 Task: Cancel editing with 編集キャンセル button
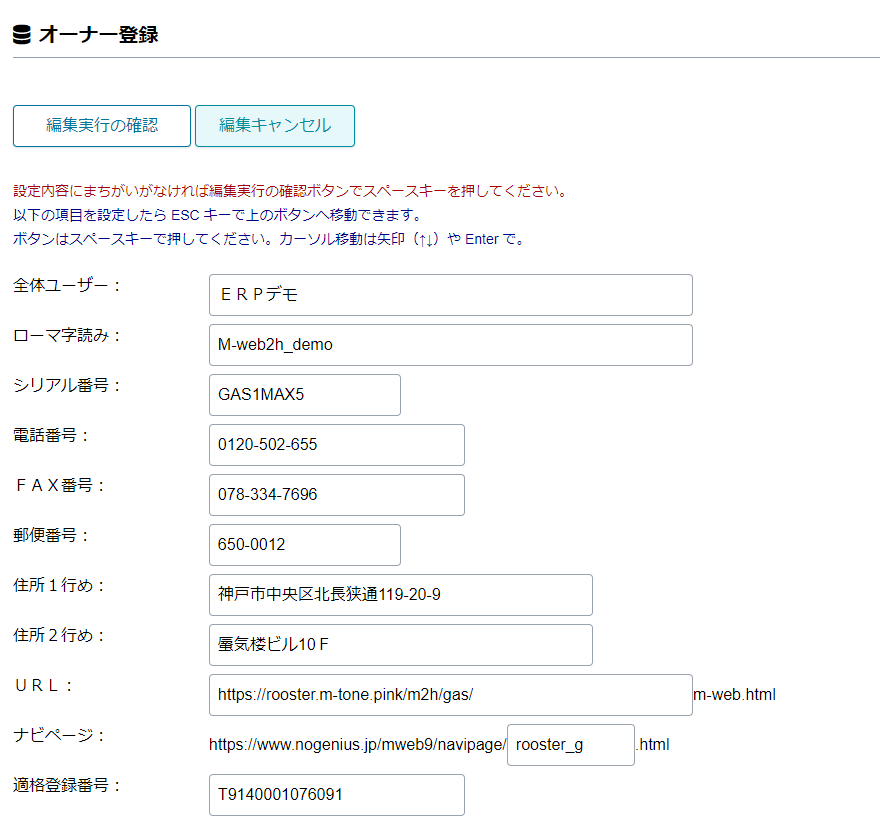(274, 126)
